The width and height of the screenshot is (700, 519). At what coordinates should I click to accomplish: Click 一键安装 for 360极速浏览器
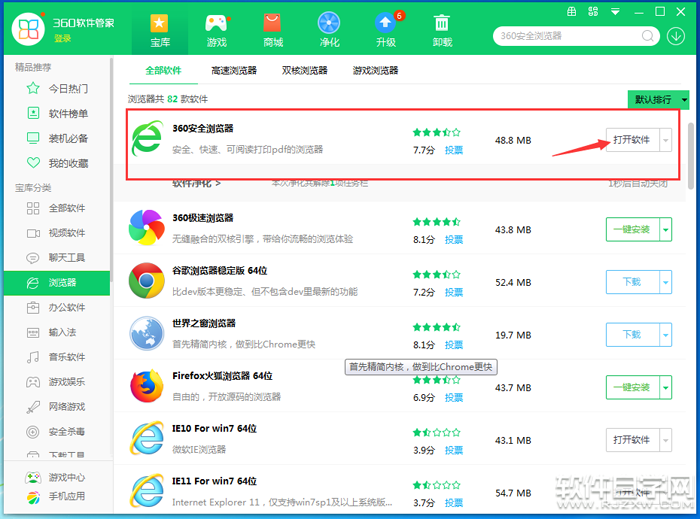(632, 229)
